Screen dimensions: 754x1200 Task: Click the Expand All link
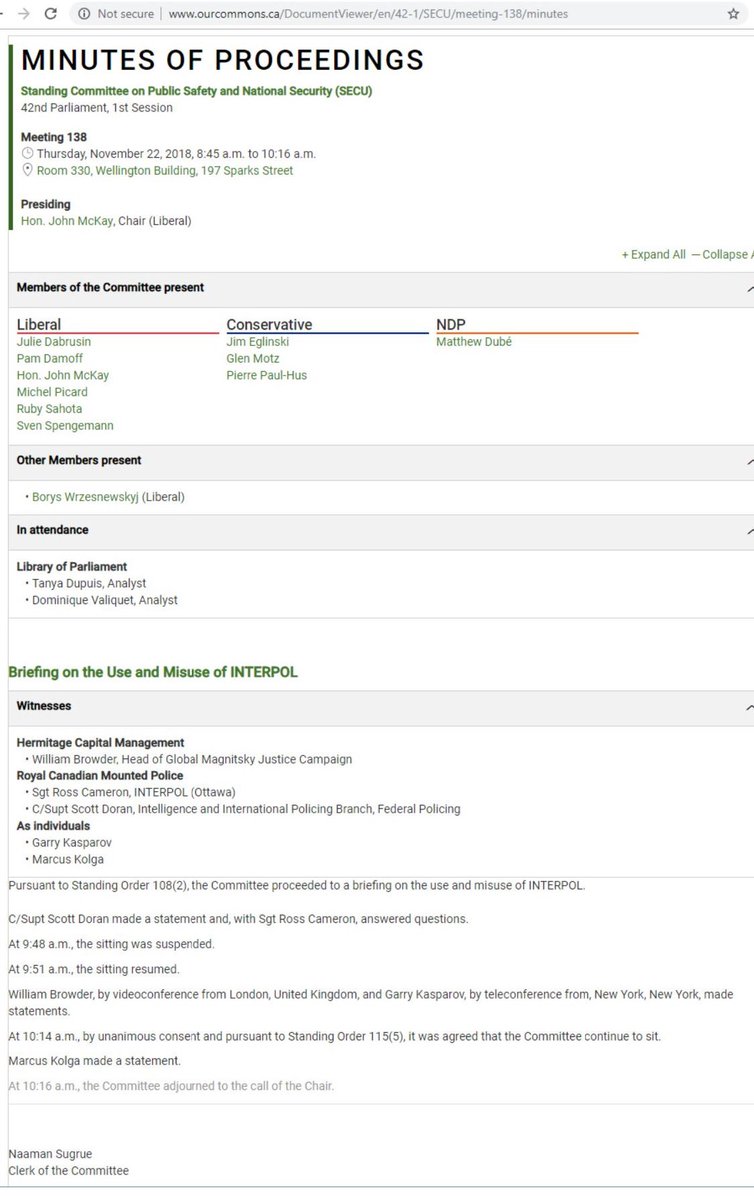point(654,255)
